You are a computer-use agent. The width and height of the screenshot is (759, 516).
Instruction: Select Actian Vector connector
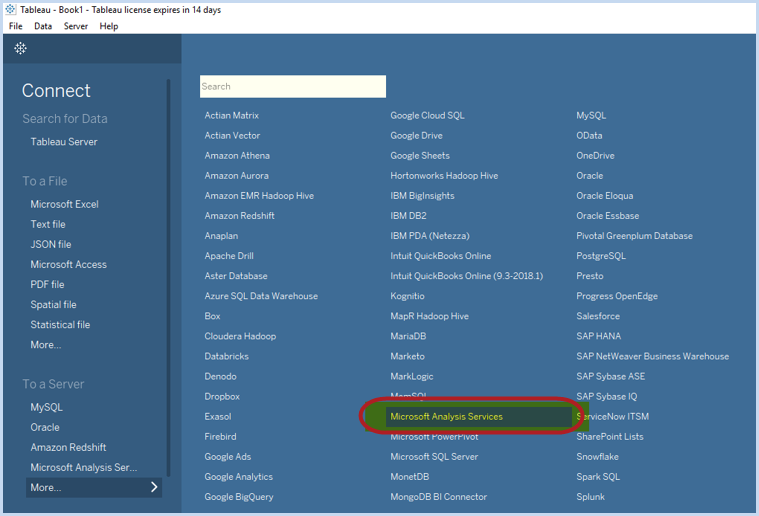tap(232, 136)
